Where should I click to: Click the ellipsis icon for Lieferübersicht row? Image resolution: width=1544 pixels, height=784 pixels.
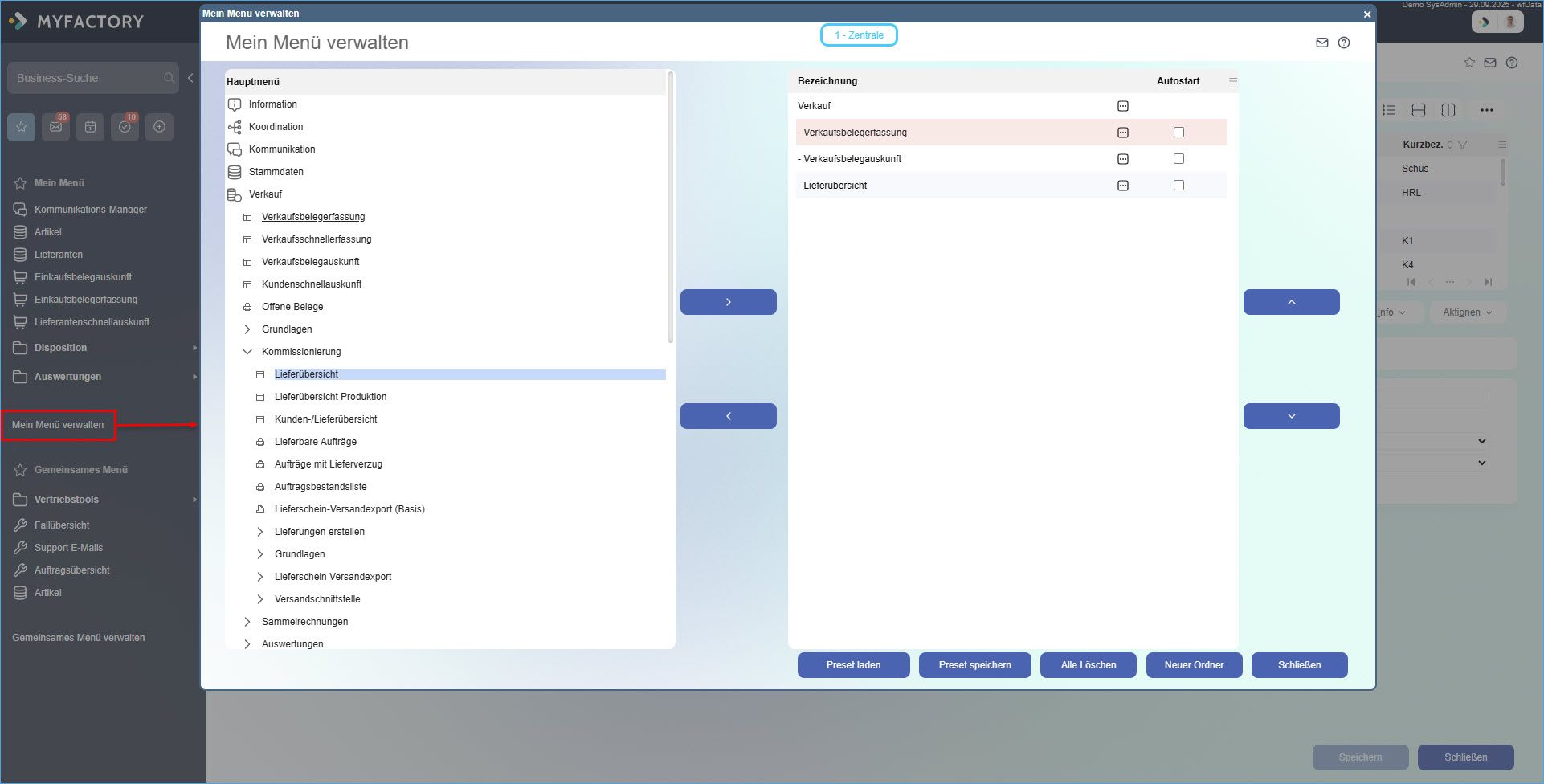[x=1123, y=186]
